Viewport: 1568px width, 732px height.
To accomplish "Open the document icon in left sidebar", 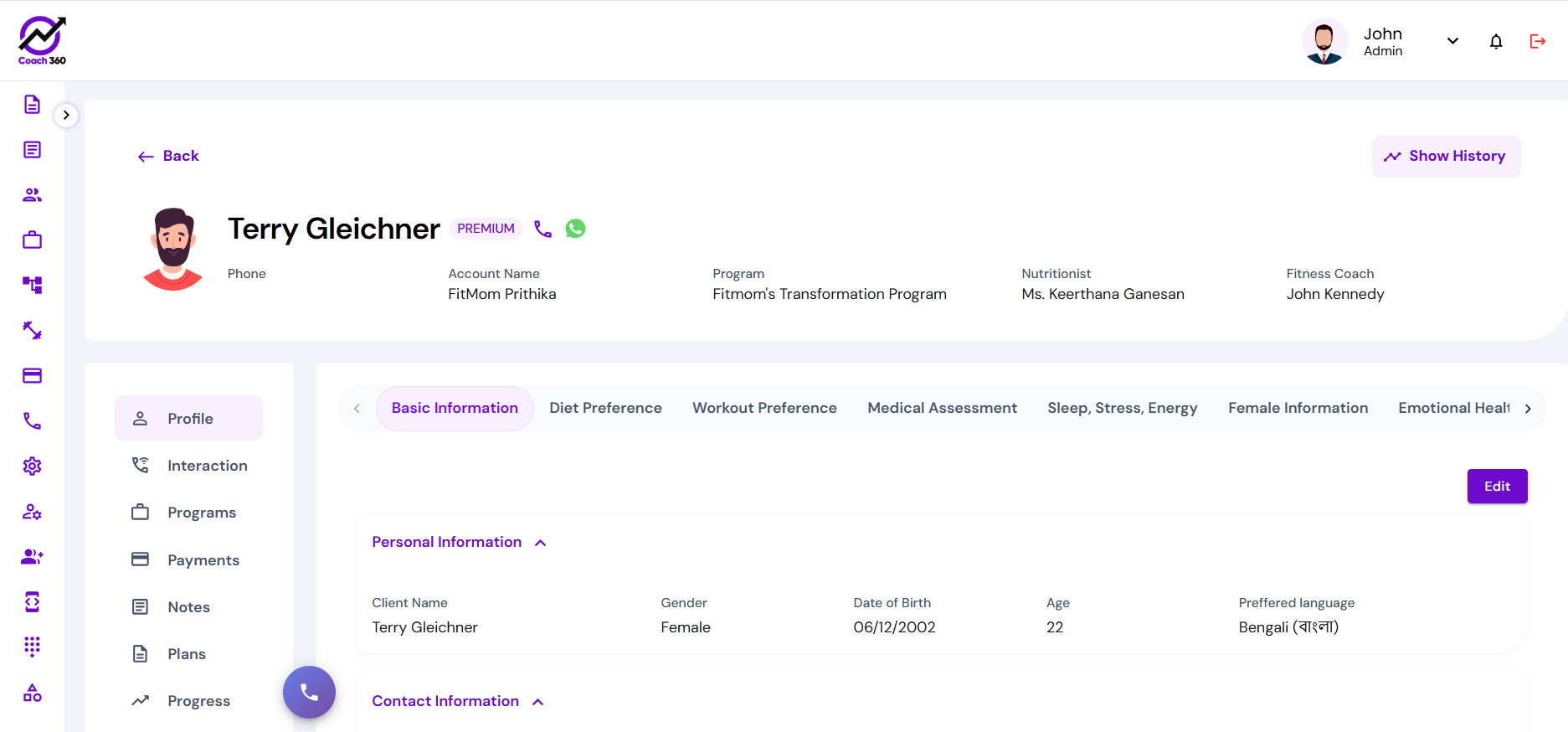I will (x=32, y=105).
